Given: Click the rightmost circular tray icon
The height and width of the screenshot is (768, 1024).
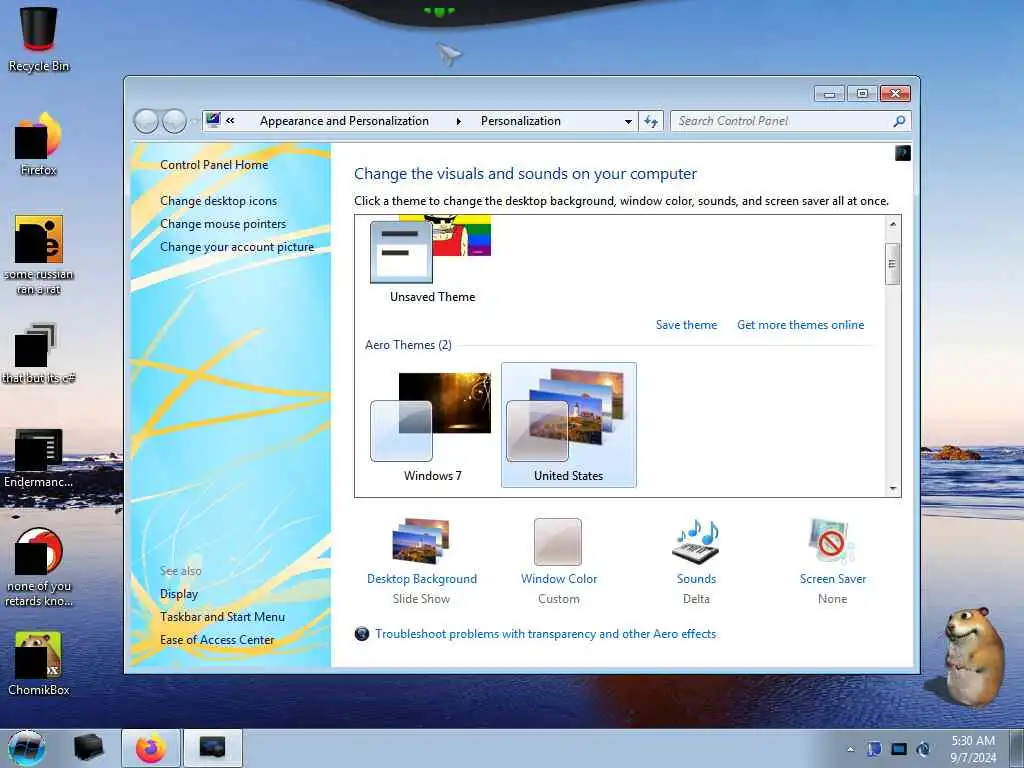Looking at the screenshot, I should click(923, 749).
